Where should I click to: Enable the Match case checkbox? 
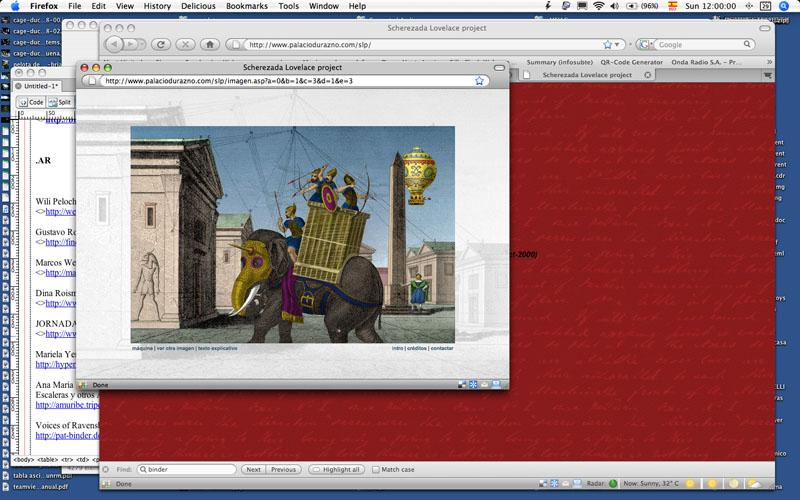pos(375,469)
